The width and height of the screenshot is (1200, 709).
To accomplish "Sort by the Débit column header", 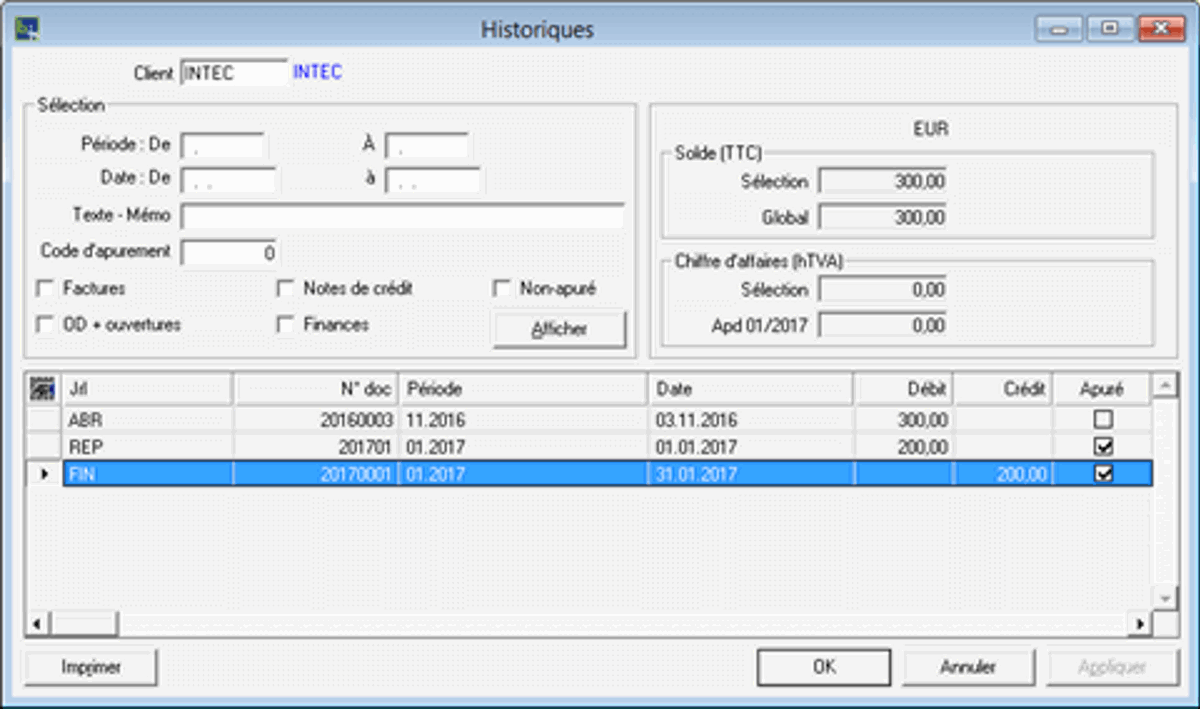I will tap(903, 389).
